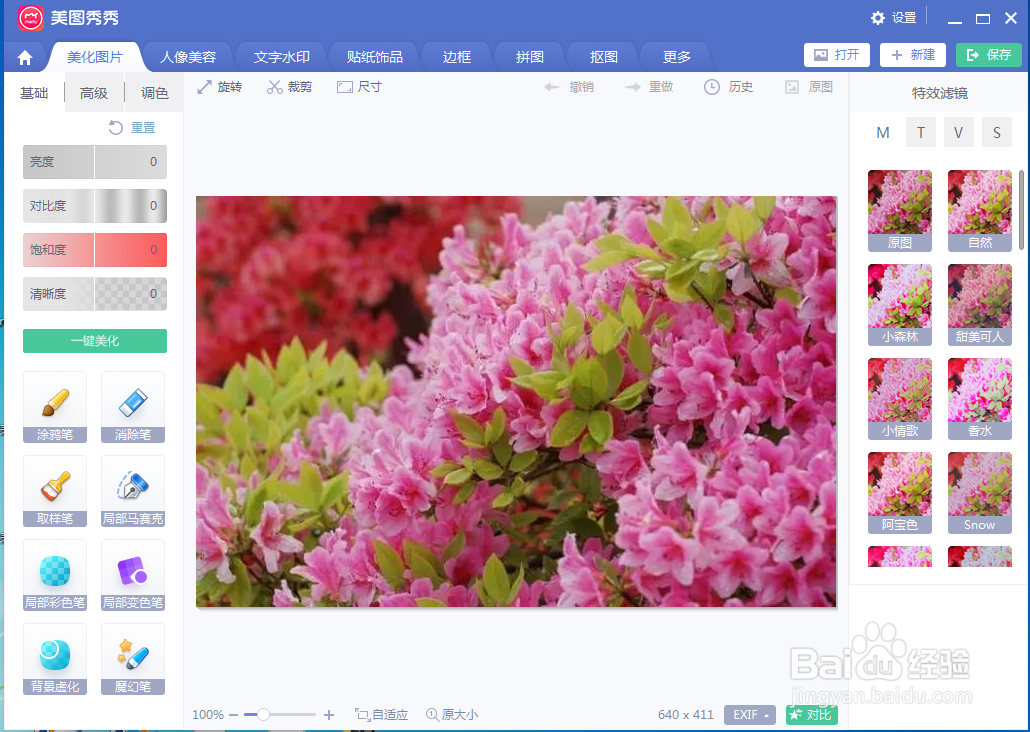Choose the 取样笔 sampling pen tool

(54, 491)
